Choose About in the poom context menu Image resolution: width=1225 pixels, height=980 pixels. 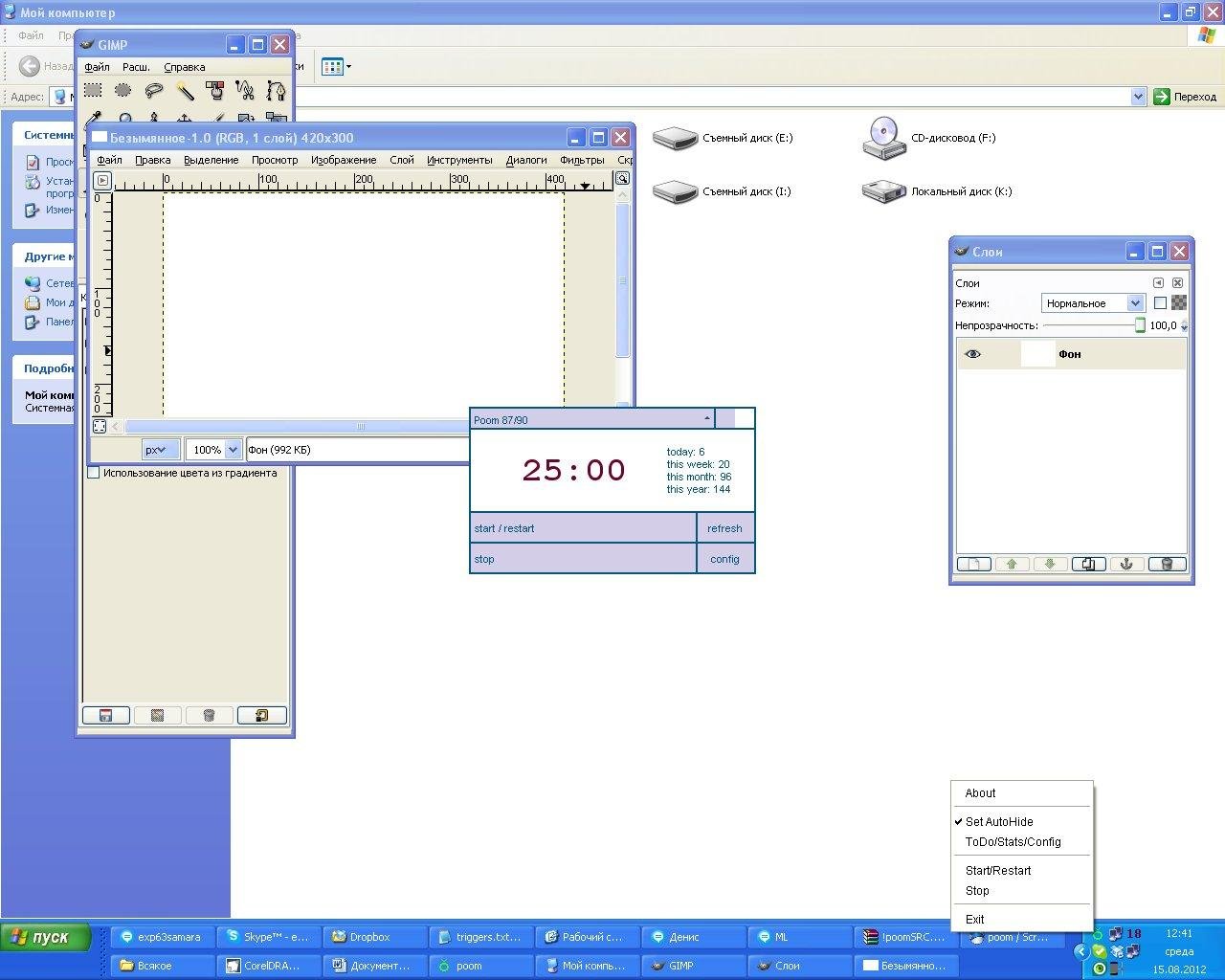pyautogui.click(x=980, y=793)
